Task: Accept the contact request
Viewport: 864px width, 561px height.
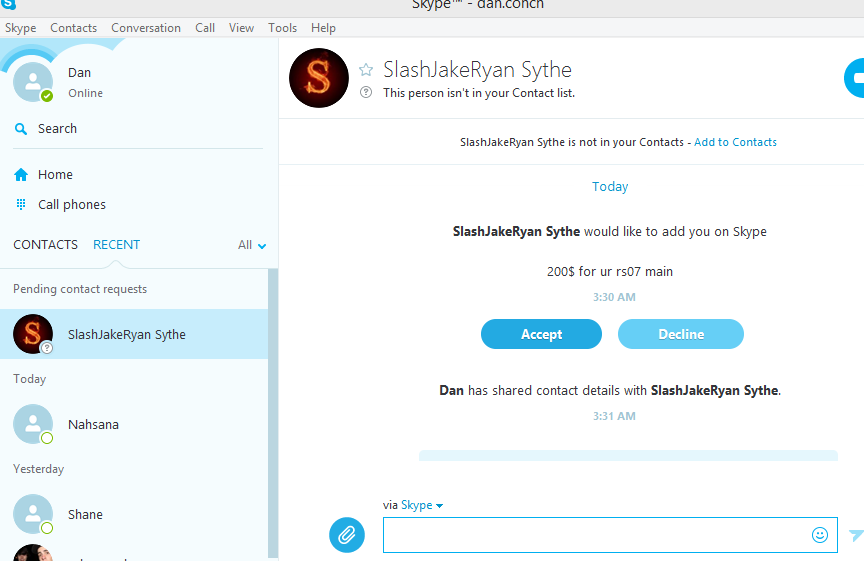Action: coord(541,334)
